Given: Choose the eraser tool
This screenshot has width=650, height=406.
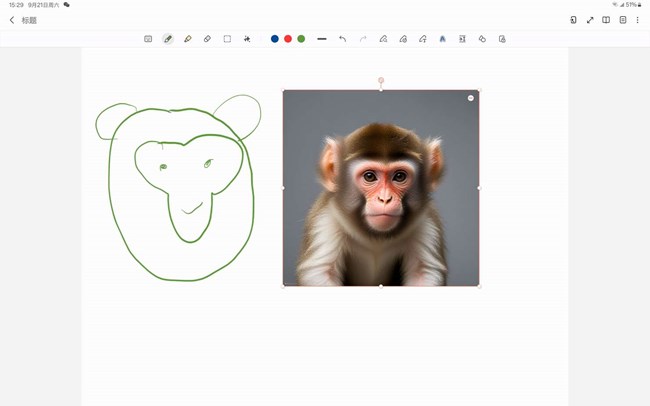Looking at the screenshot, I should pos(207,39).
